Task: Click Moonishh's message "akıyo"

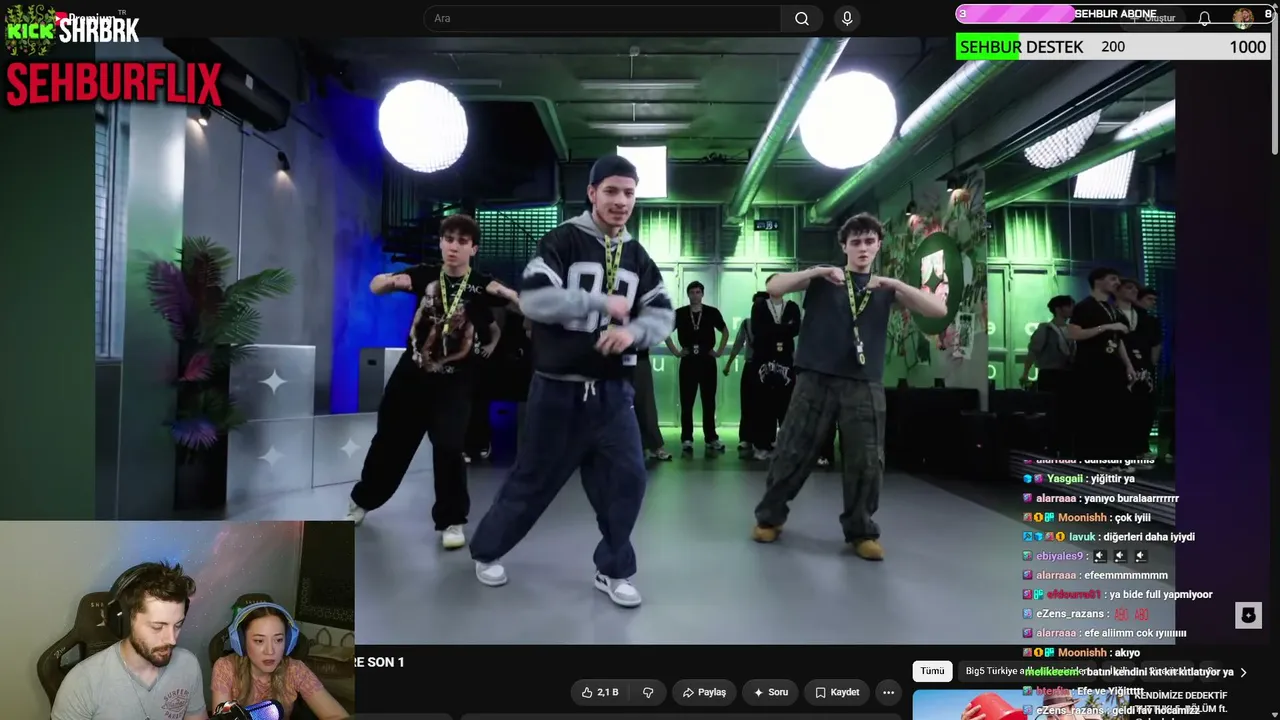Action: (x=1127, y=652)
